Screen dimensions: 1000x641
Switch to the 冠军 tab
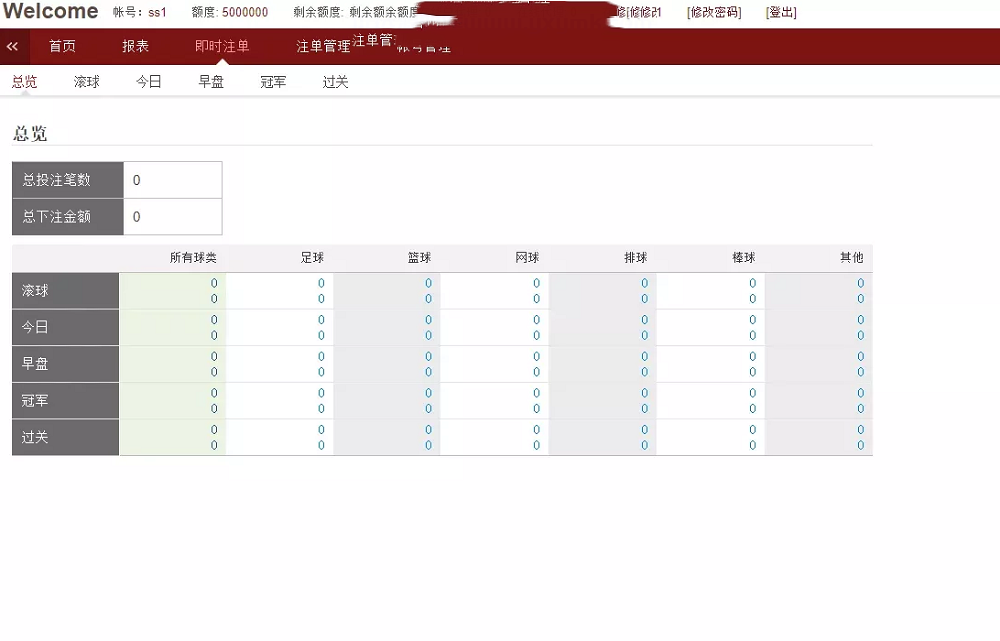pyautogui.click(x=273, y=82)
